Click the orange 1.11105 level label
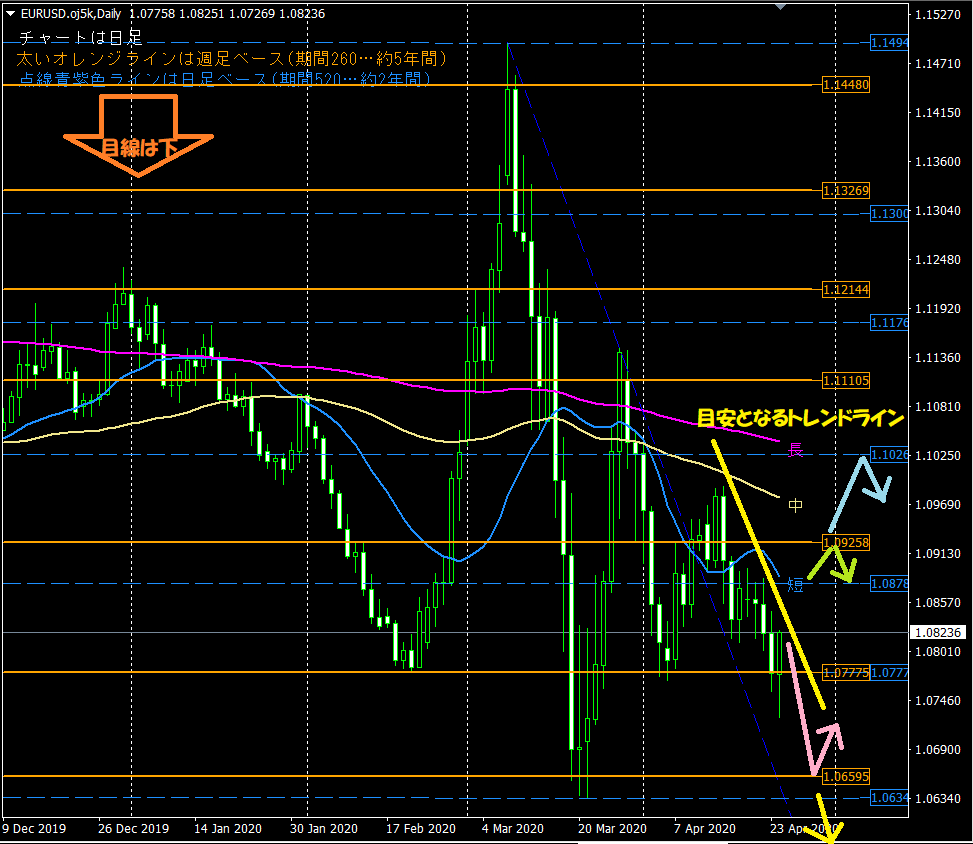This screenshot has width=973, height=844. tap(846, 380)
